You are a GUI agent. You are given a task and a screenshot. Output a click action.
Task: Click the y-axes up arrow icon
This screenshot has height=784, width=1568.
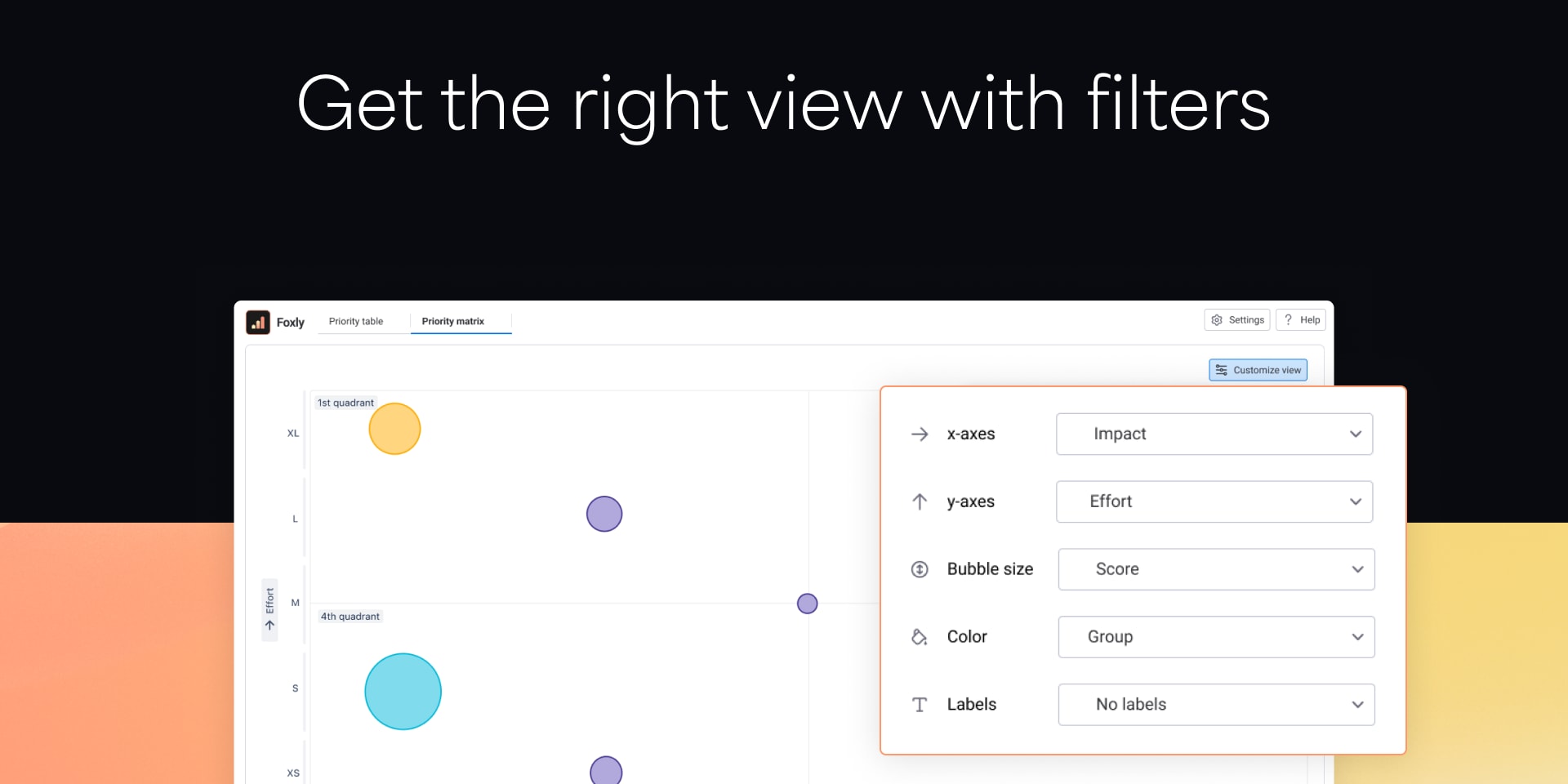click(920, 501)
